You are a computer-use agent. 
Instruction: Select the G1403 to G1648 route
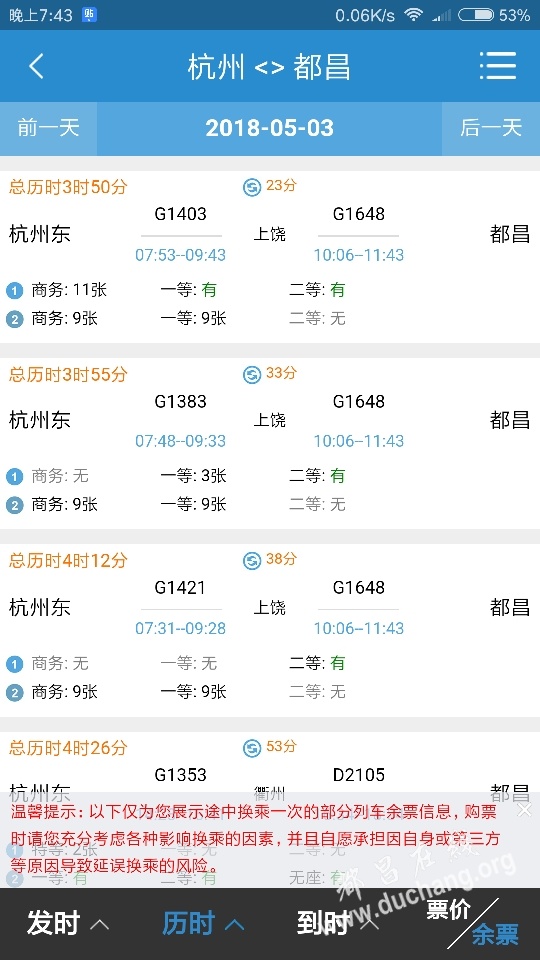270,257
